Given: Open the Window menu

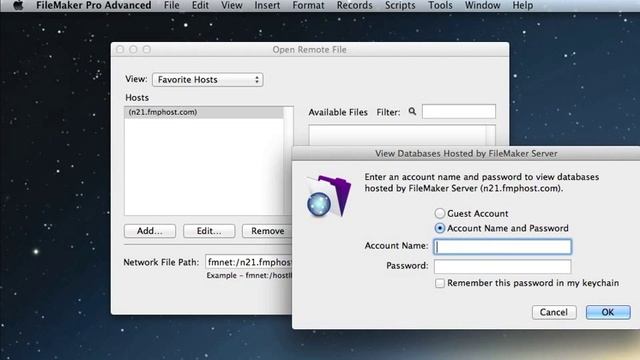Looking at the screenshot, I should click(x=482, y=5).
